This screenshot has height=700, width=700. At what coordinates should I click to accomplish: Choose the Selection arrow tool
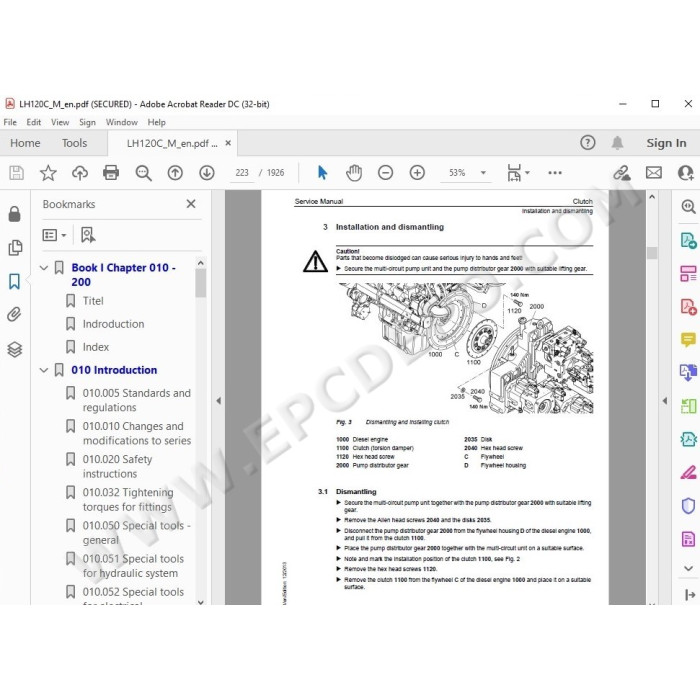click(322, 173)
